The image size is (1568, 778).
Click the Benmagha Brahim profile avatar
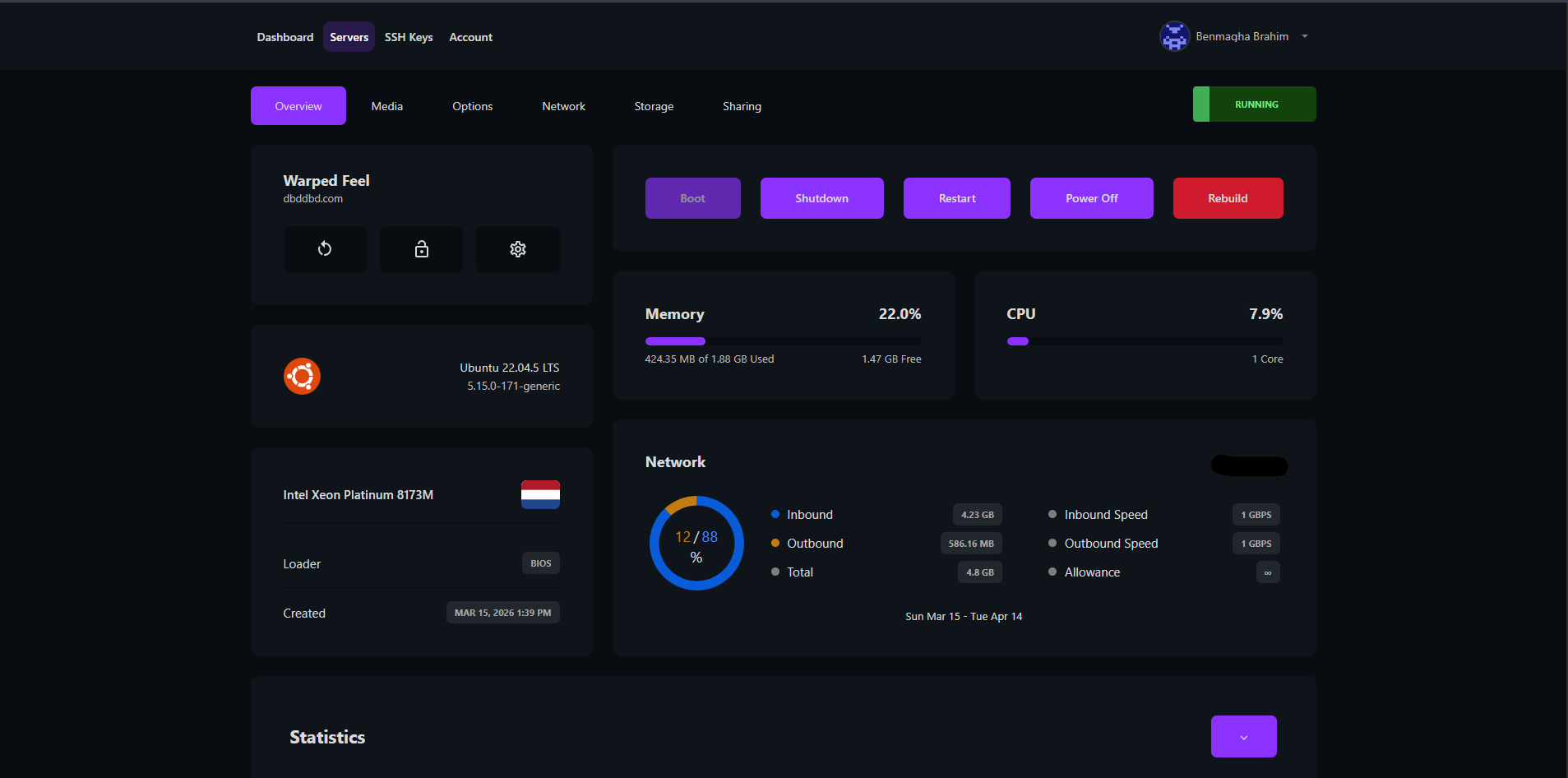1174,35
